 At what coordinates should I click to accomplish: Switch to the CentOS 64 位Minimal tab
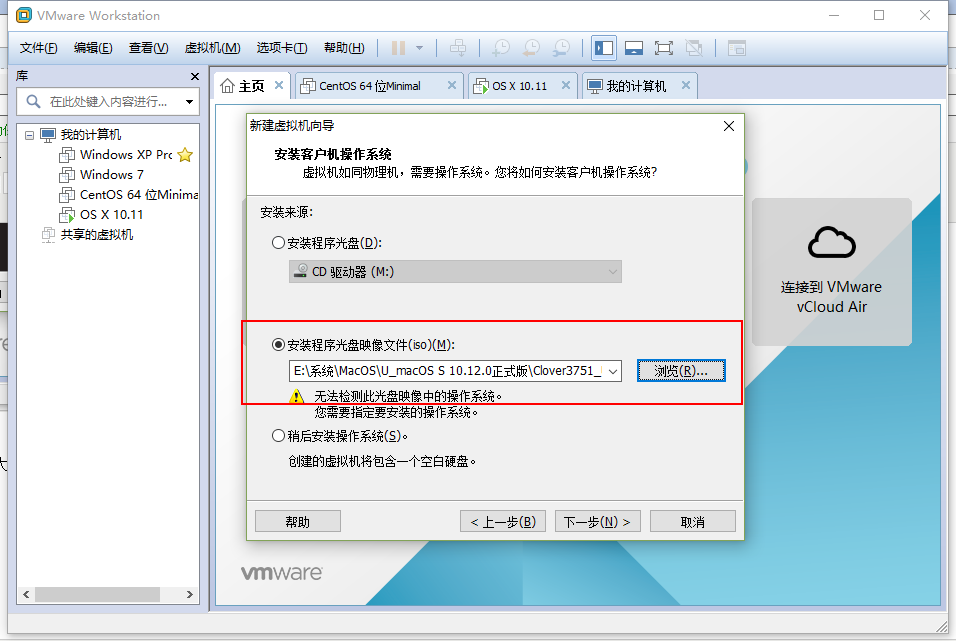(x=370, y=86)
